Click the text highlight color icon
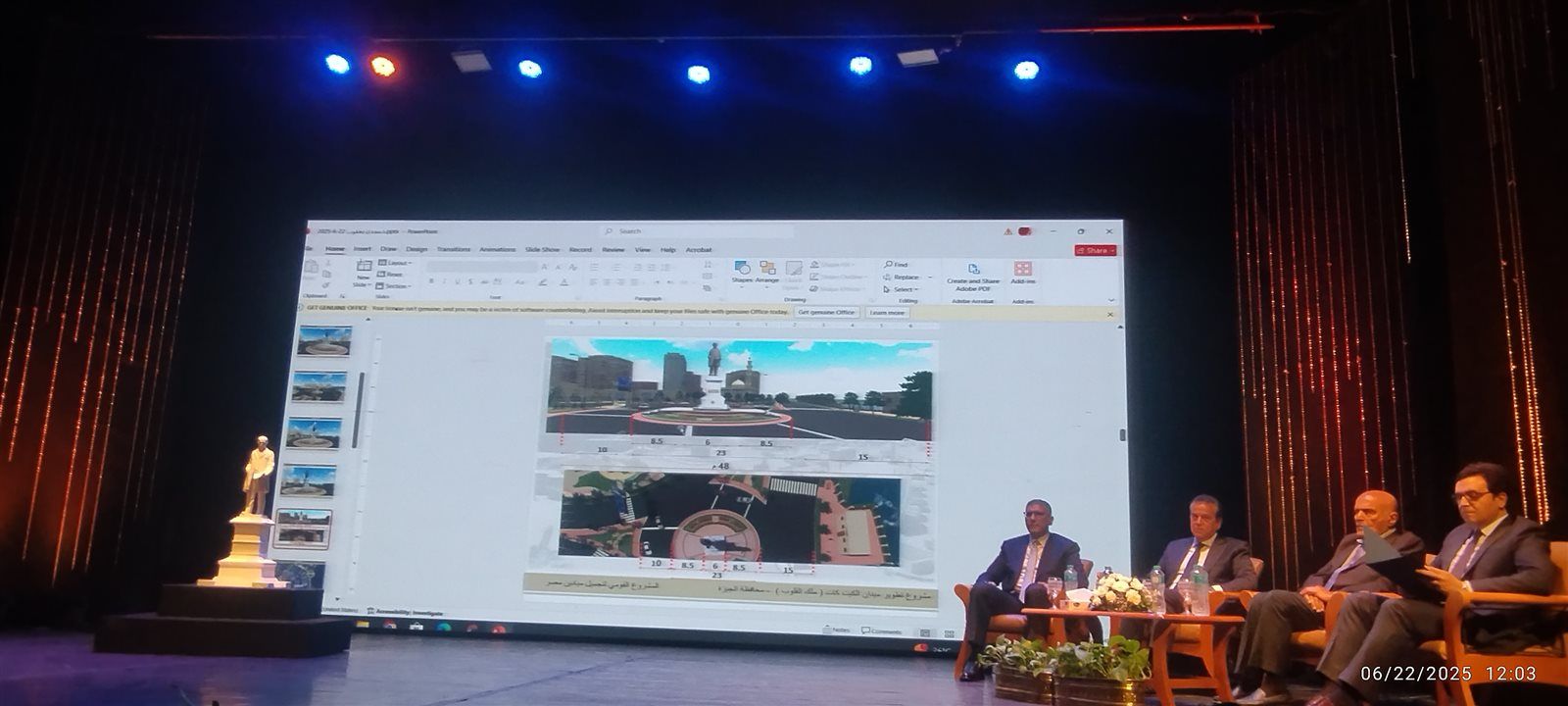Screen dimensions: 1568x706 542,282
